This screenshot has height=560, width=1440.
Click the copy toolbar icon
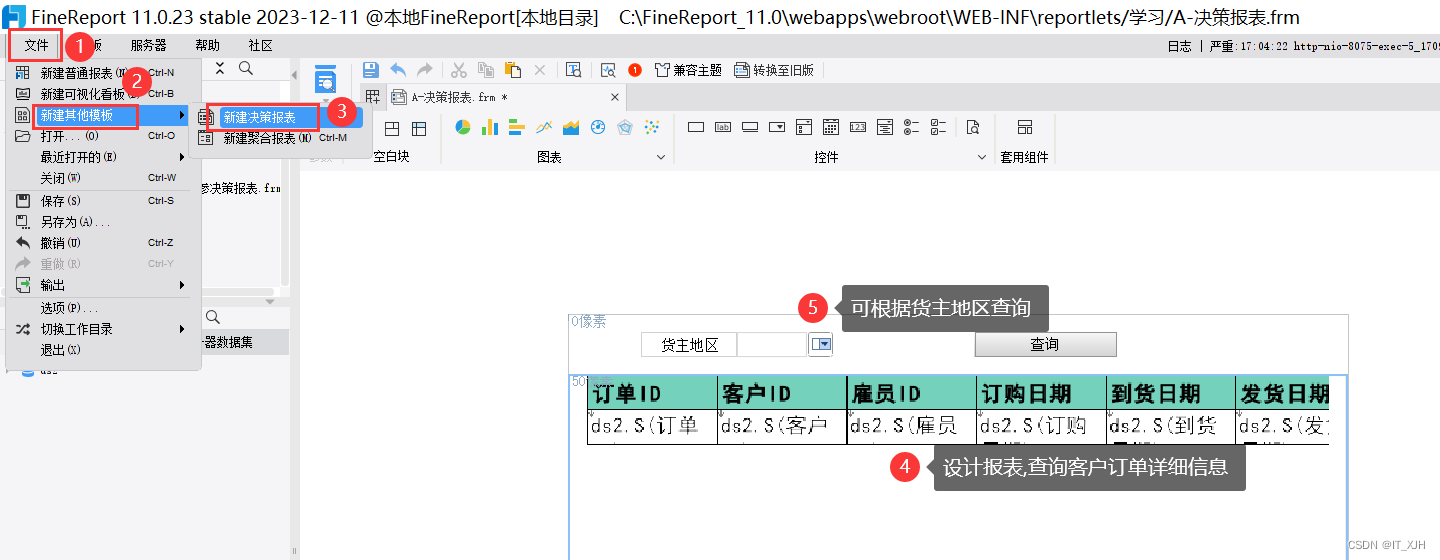pos(486,70)
